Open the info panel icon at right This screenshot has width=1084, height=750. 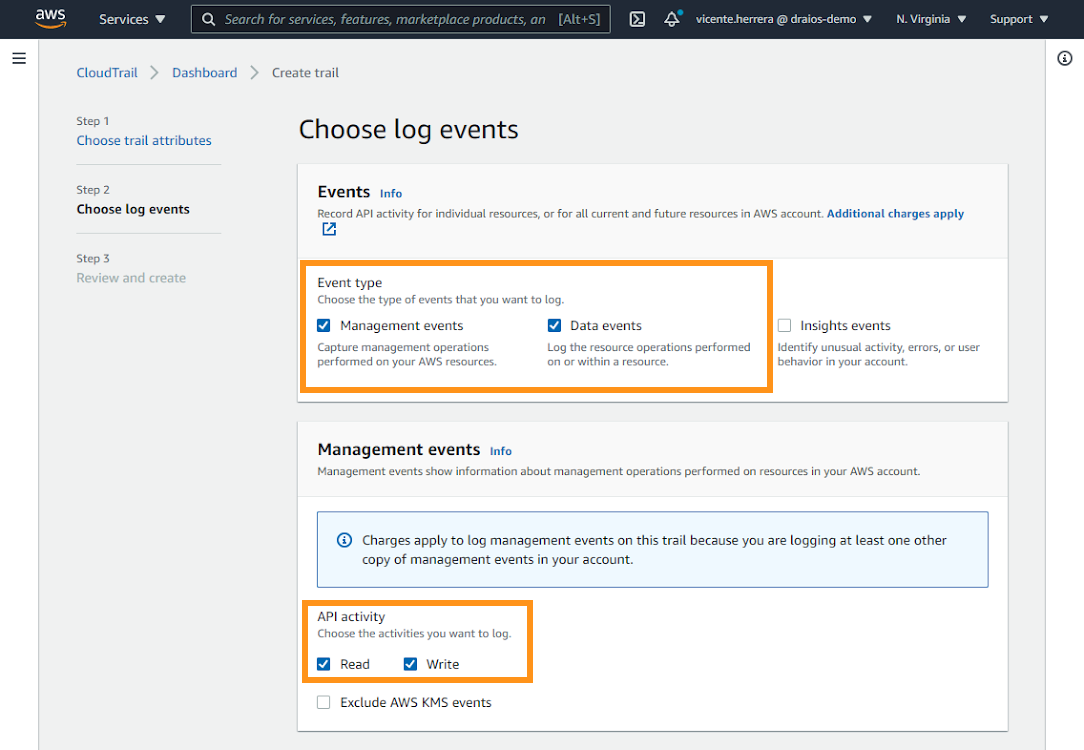pyautogui.click(x=1065, y=59)
